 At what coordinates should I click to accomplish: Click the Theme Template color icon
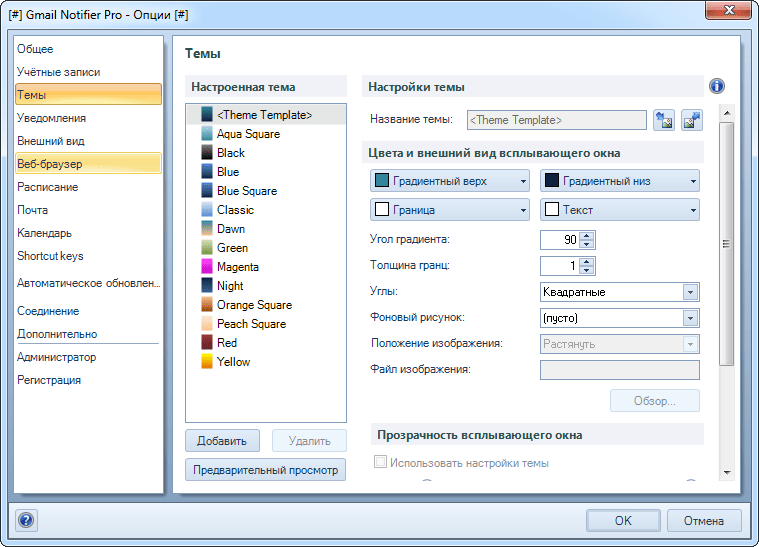click(207, 114)
